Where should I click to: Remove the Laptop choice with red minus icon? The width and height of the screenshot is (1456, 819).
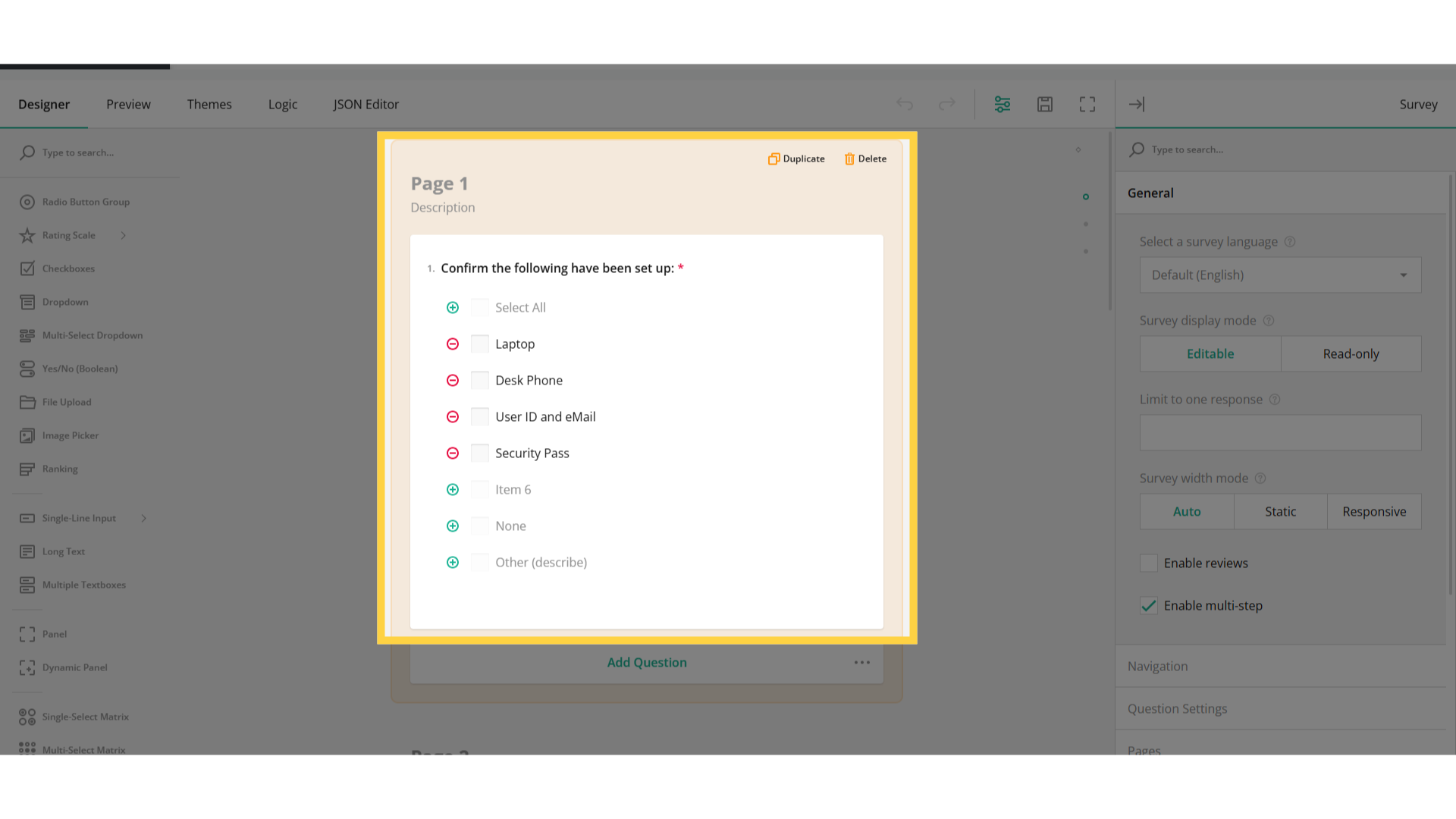(453, 344)
